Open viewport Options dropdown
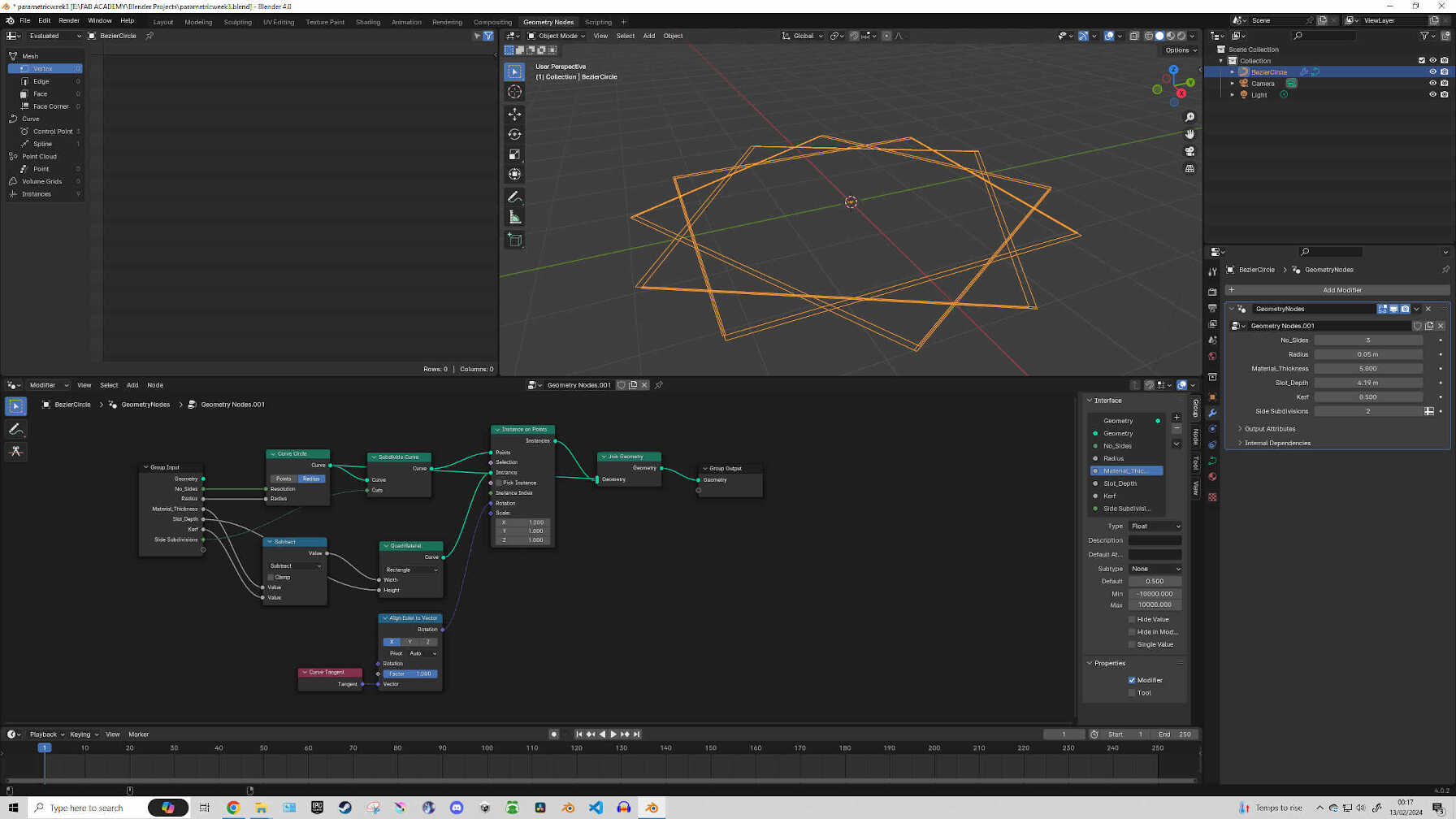Image resolution: width=1456 pixels, height=819 pixels. click(x=1181, y=50)
